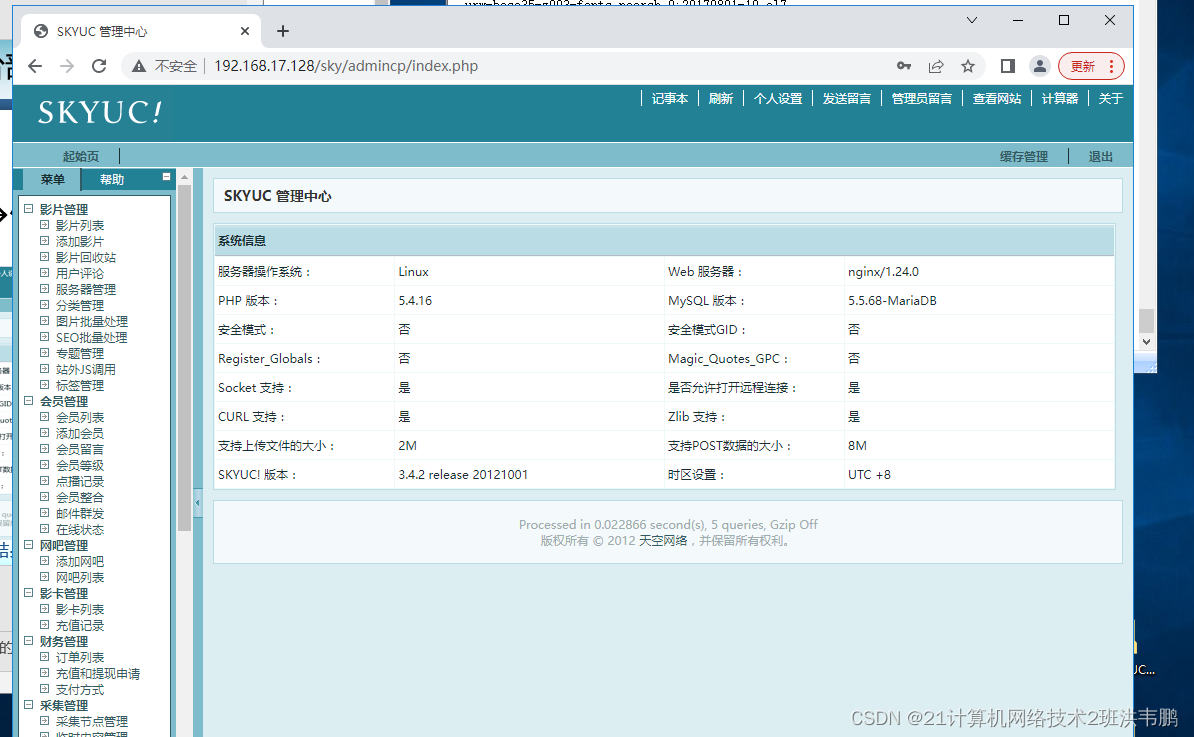Open the 天空网络 footer link
1194x737 pixels.
tap(662, 541)
